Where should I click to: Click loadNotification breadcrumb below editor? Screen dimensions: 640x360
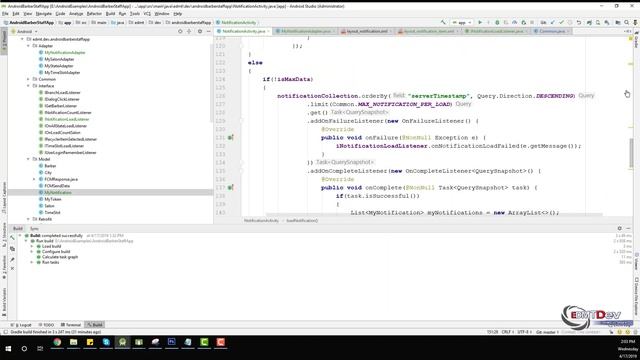(302, 220)
